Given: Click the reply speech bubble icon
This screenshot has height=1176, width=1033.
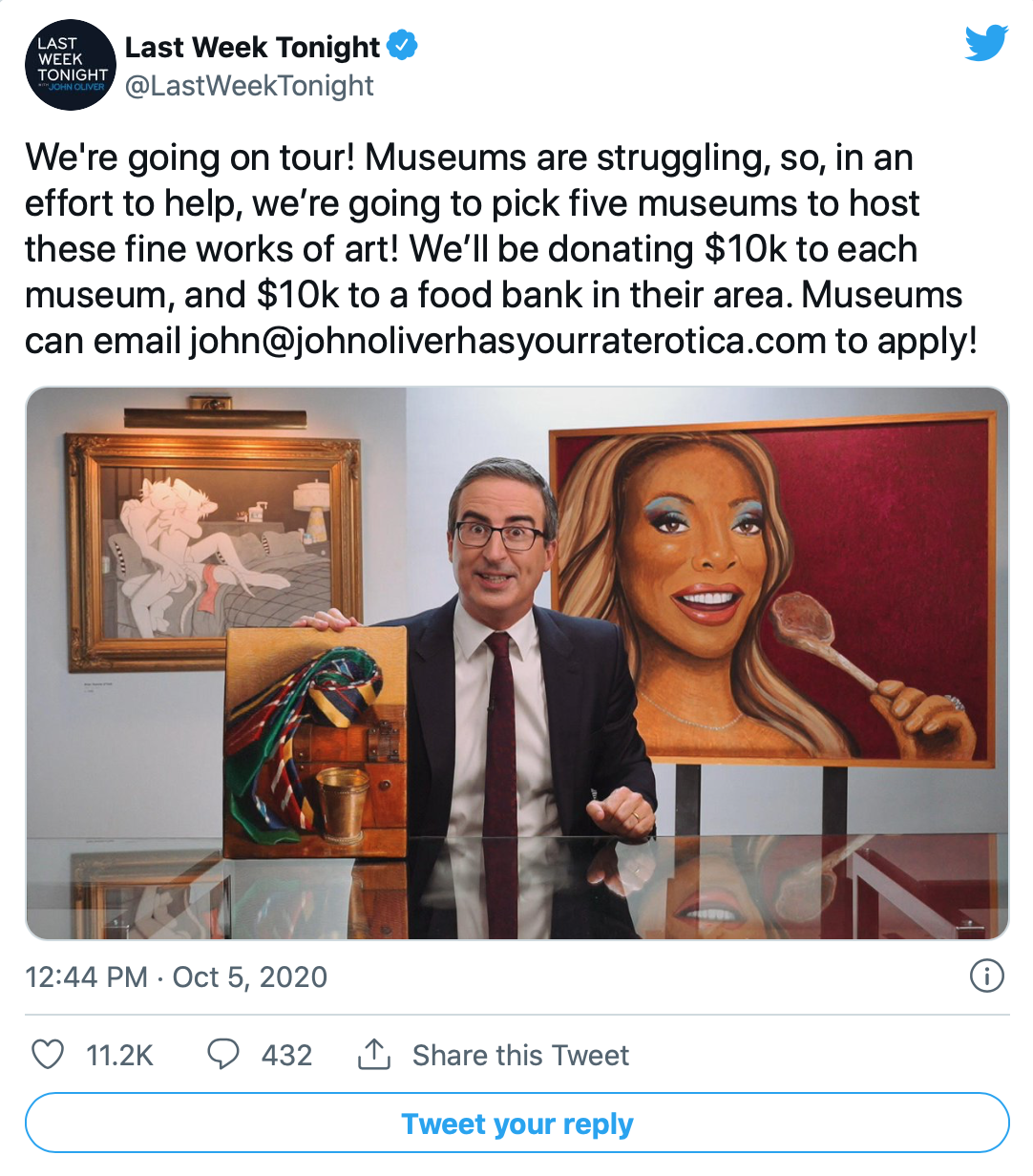Looking at the screenshot, I should [223, 1054].
